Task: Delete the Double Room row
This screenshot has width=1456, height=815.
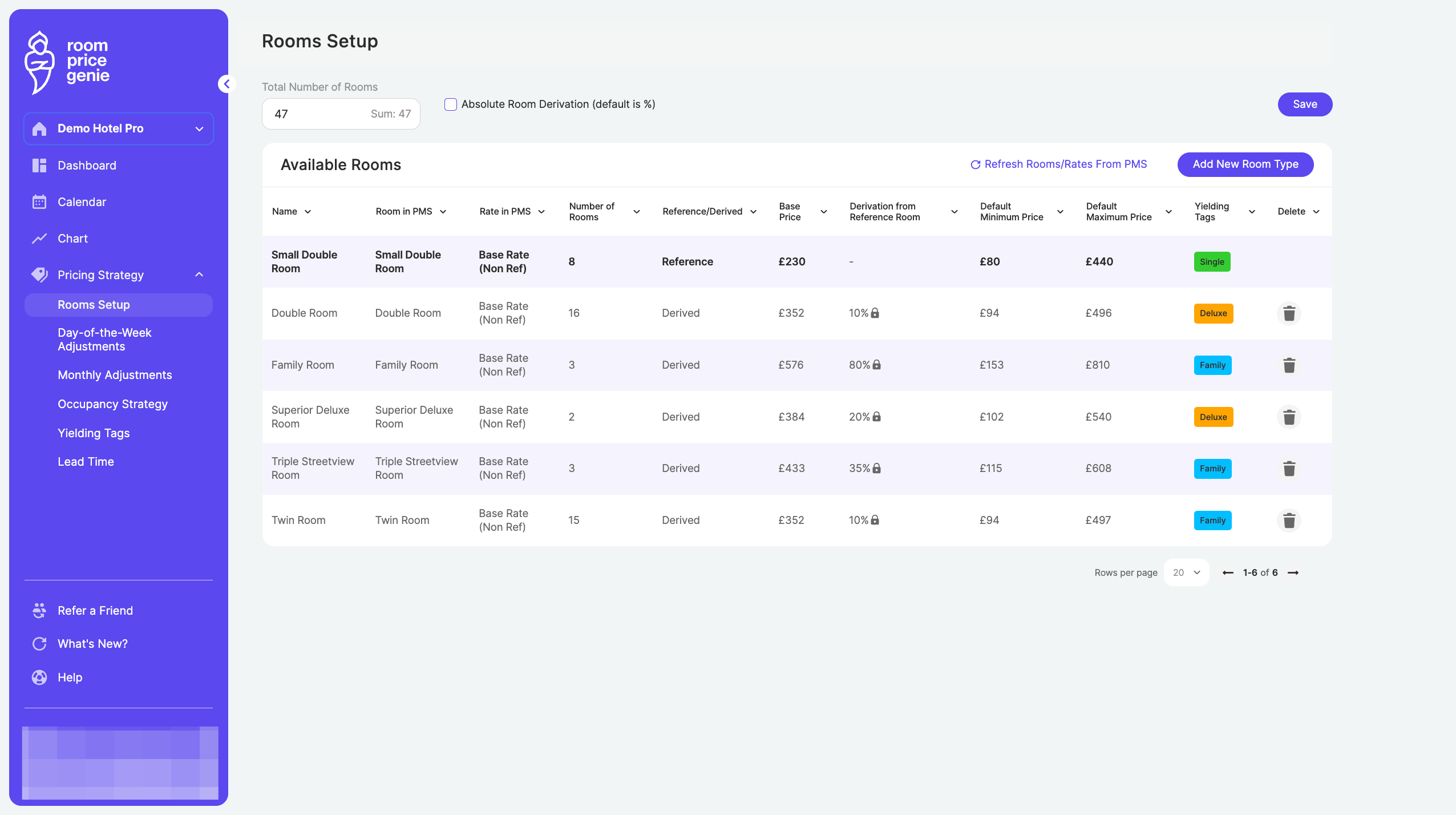Action: click(1289, 313)
